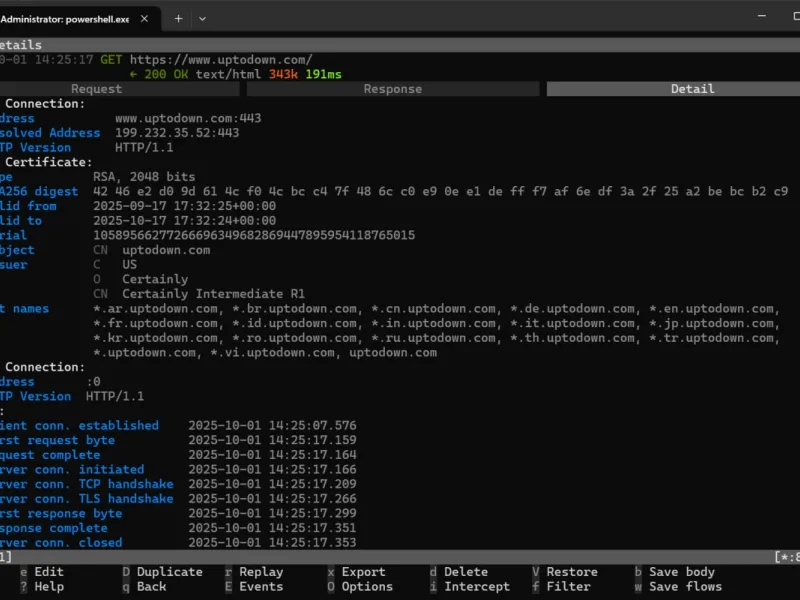
Task: Click the Back command in footer
Action: click(x=152, y=587)
